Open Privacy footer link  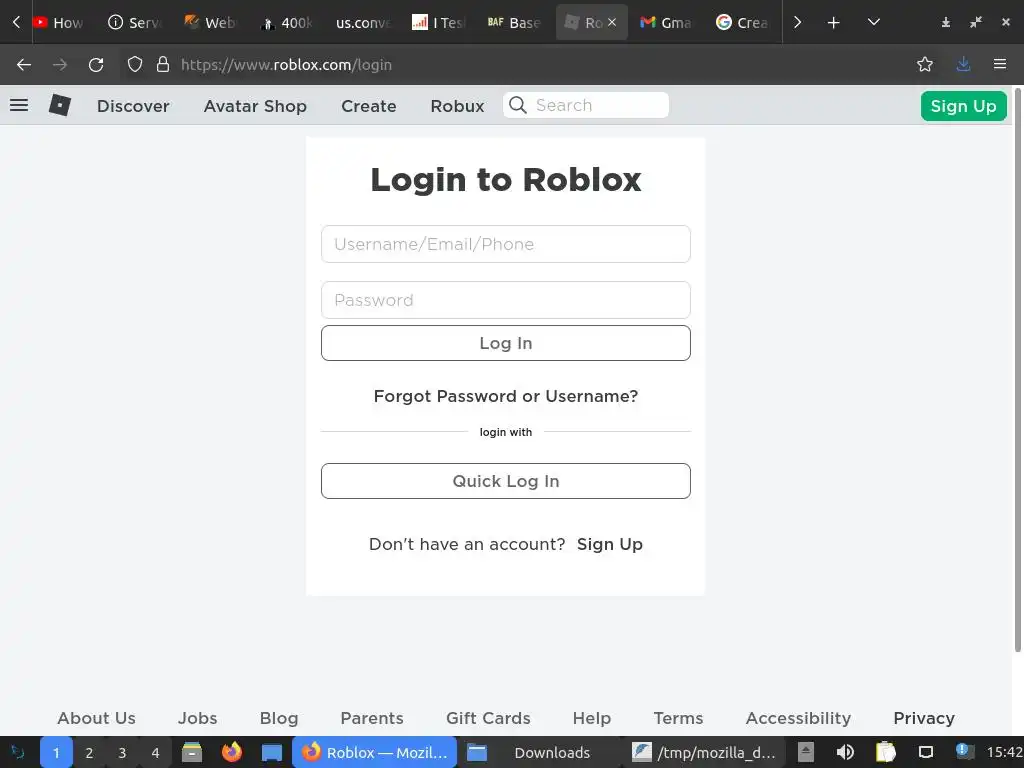923,718
